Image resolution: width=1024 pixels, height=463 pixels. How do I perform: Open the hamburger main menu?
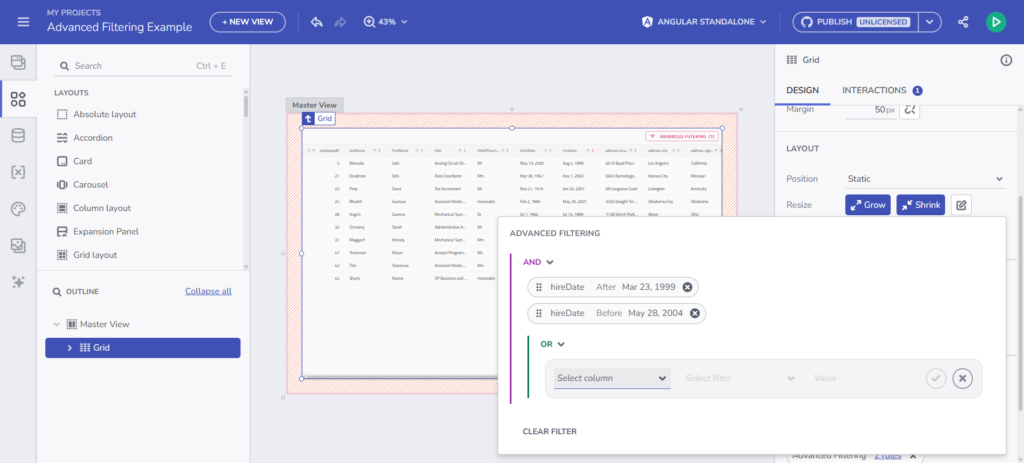24,22
